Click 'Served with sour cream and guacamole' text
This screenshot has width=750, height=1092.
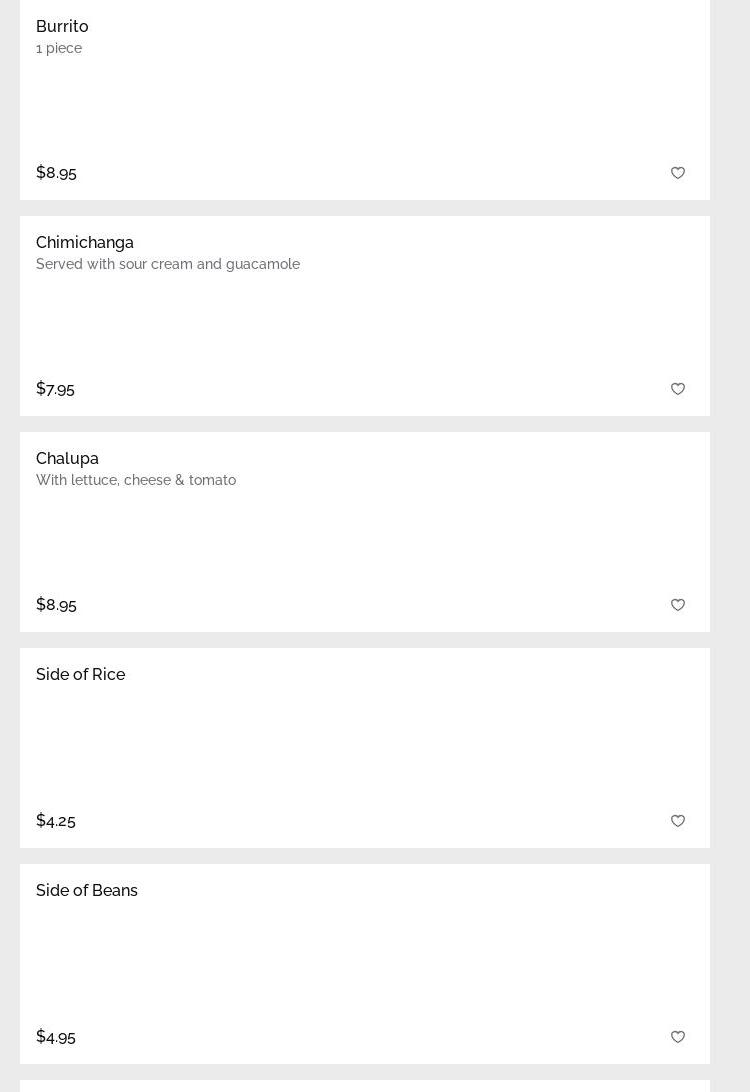coord(168,264)
